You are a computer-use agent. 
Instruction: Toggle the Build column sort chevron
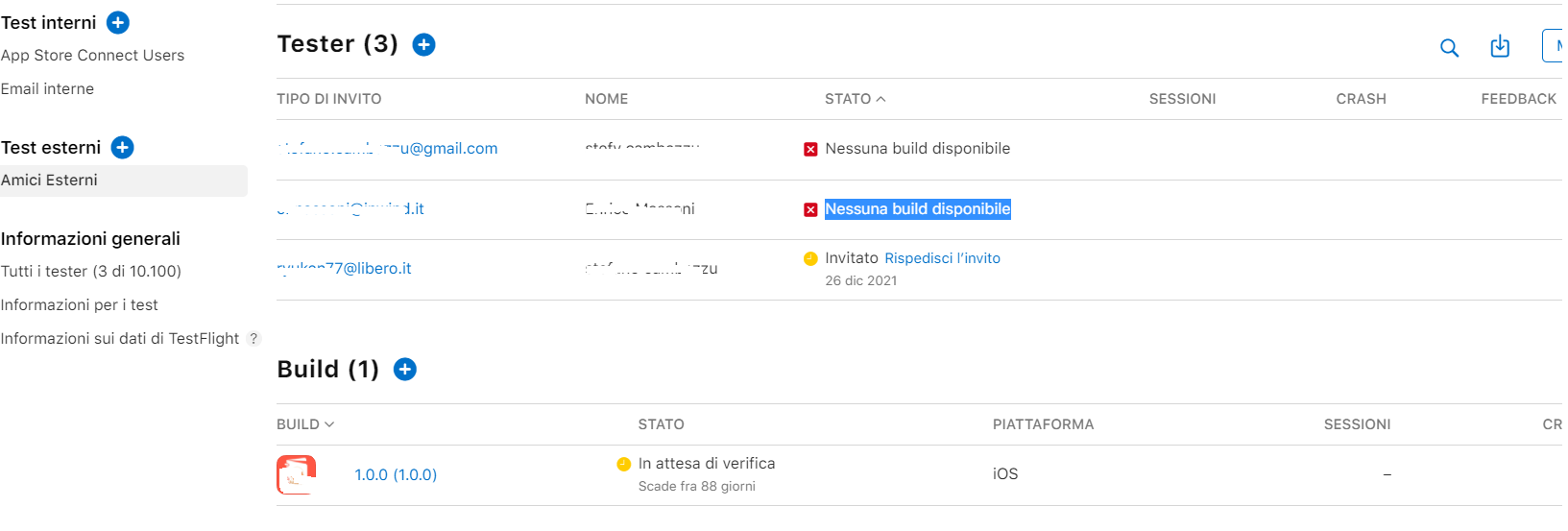point(329,424)
